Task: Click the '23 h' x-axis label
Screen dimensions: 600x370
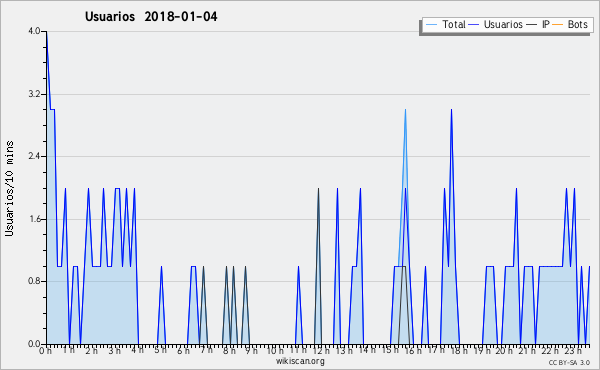Action: [x=574, y=350]
